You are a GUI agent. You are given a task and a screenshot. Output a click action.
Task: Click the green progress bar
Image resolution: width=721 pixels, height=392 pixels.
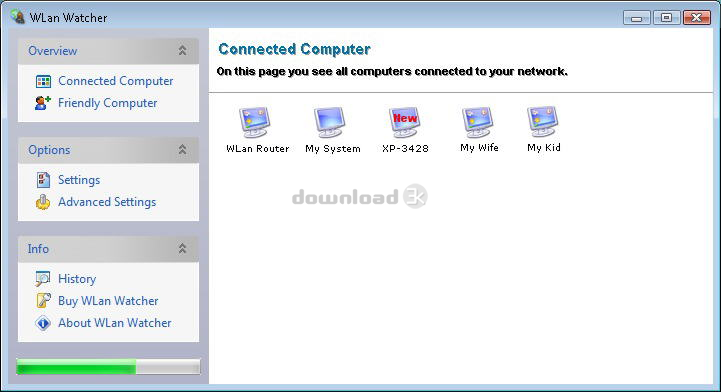pos(109,367)
